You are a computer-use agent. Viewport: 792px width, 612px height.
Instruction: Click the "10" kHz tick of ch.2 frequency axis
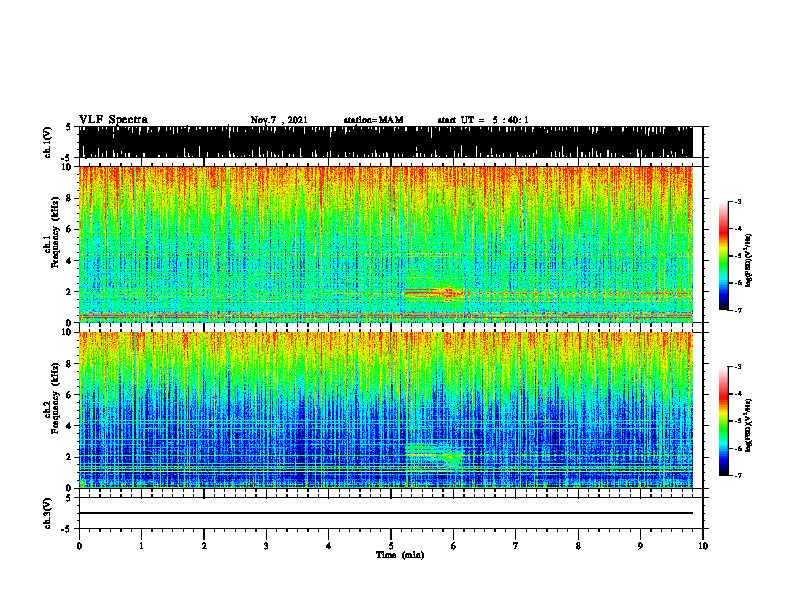[67, 332]
